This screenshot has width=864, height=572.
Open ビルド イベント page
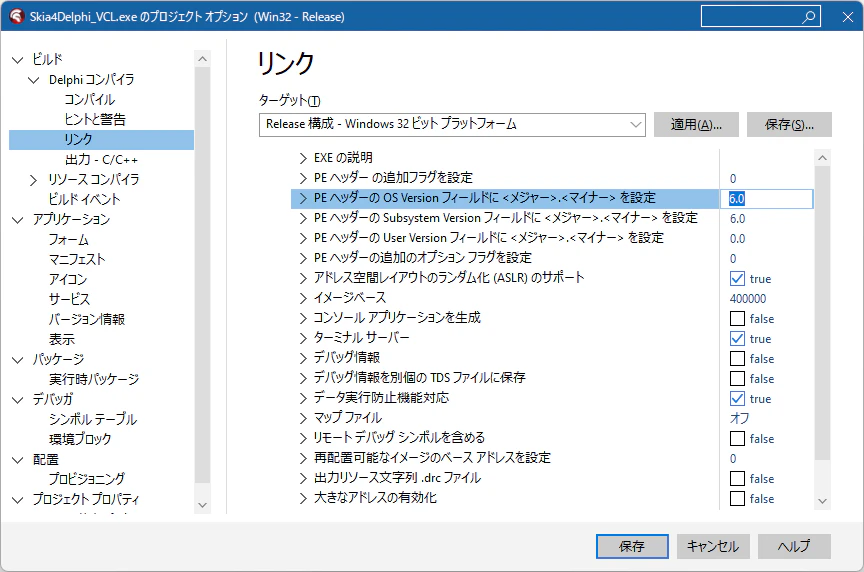(84, 199)
